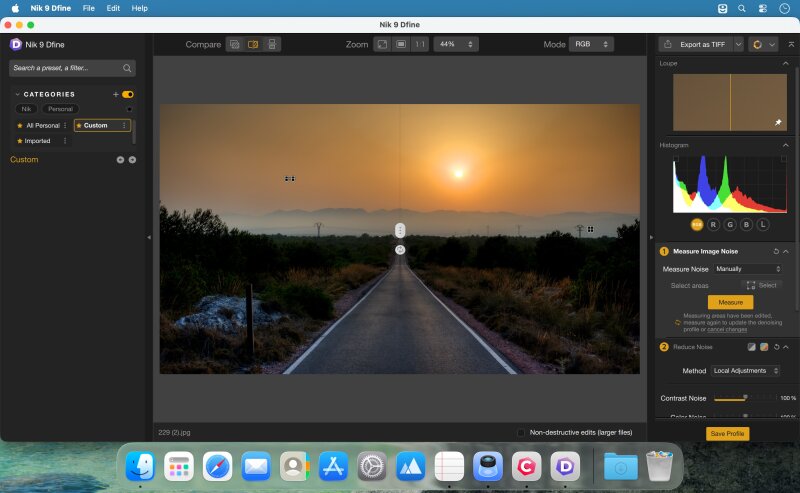Click the zoom fit-to-screen icon
Viewport: 800px width, 493px height.
click(x=382, y=44)
